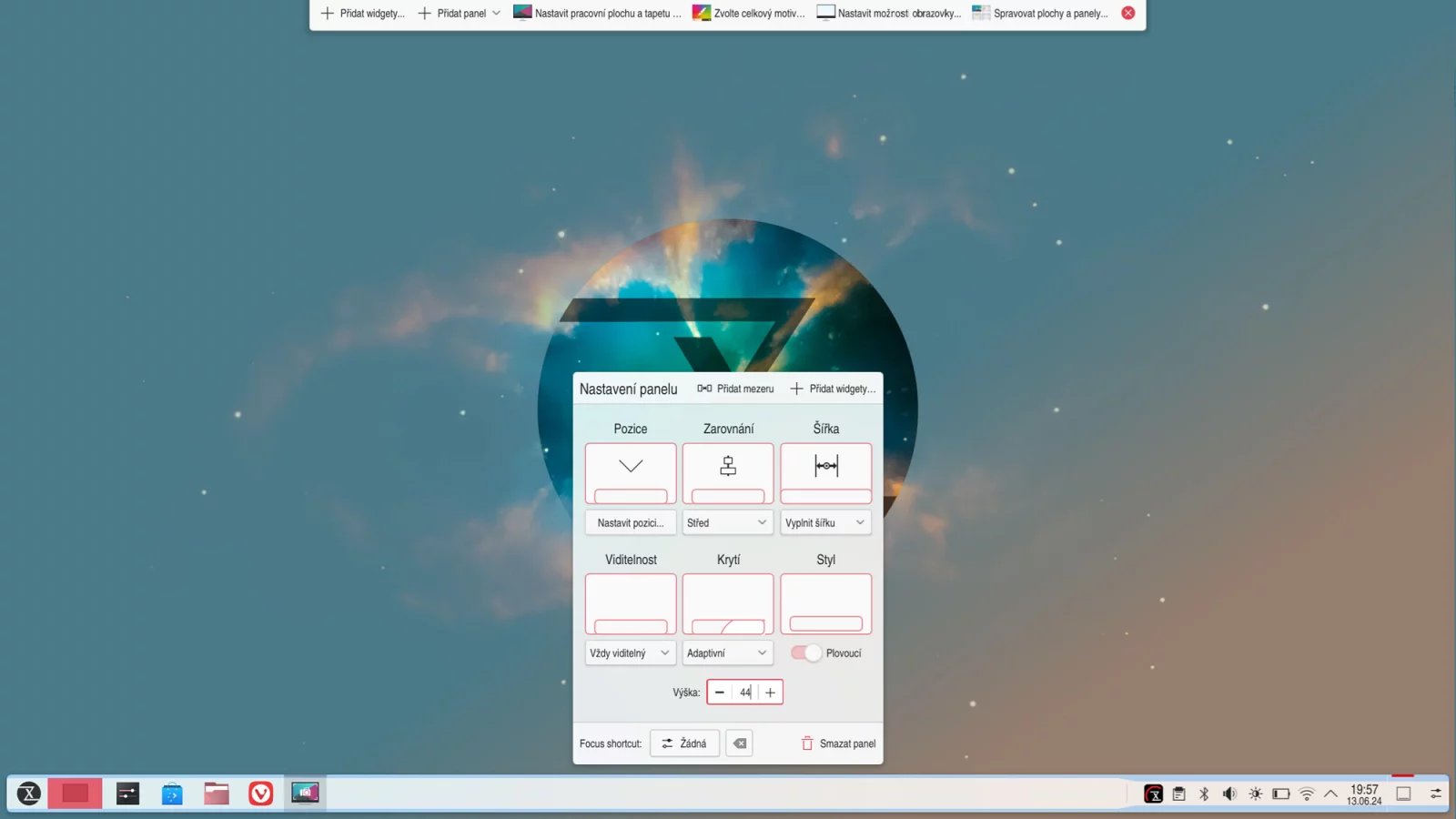The width and height of the screenshot is (1456, 819).
Task: Click Přidat mezeru in panel settings
Action: click(x=735, y=389)
